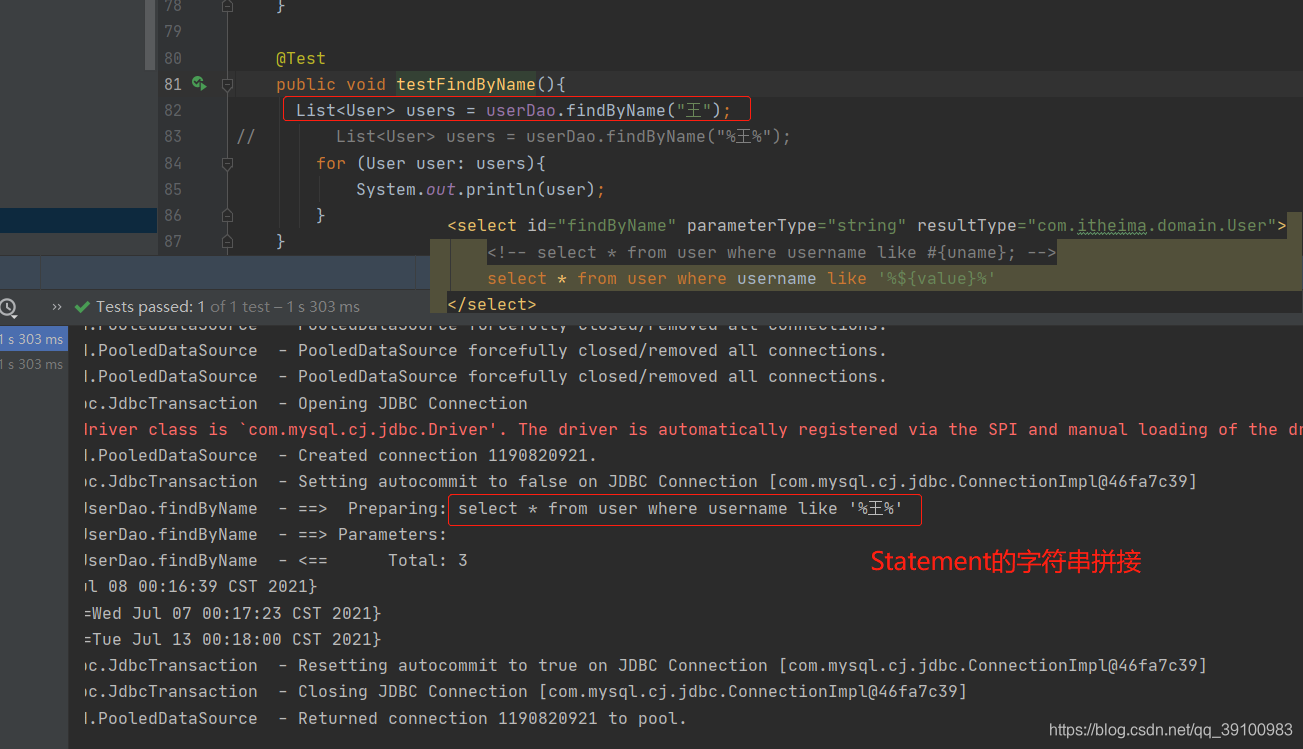Click line number 82 in the gutter
The height and width of the screenshot is (749, 1303).
pyautogui.click(x=172, y=110)
